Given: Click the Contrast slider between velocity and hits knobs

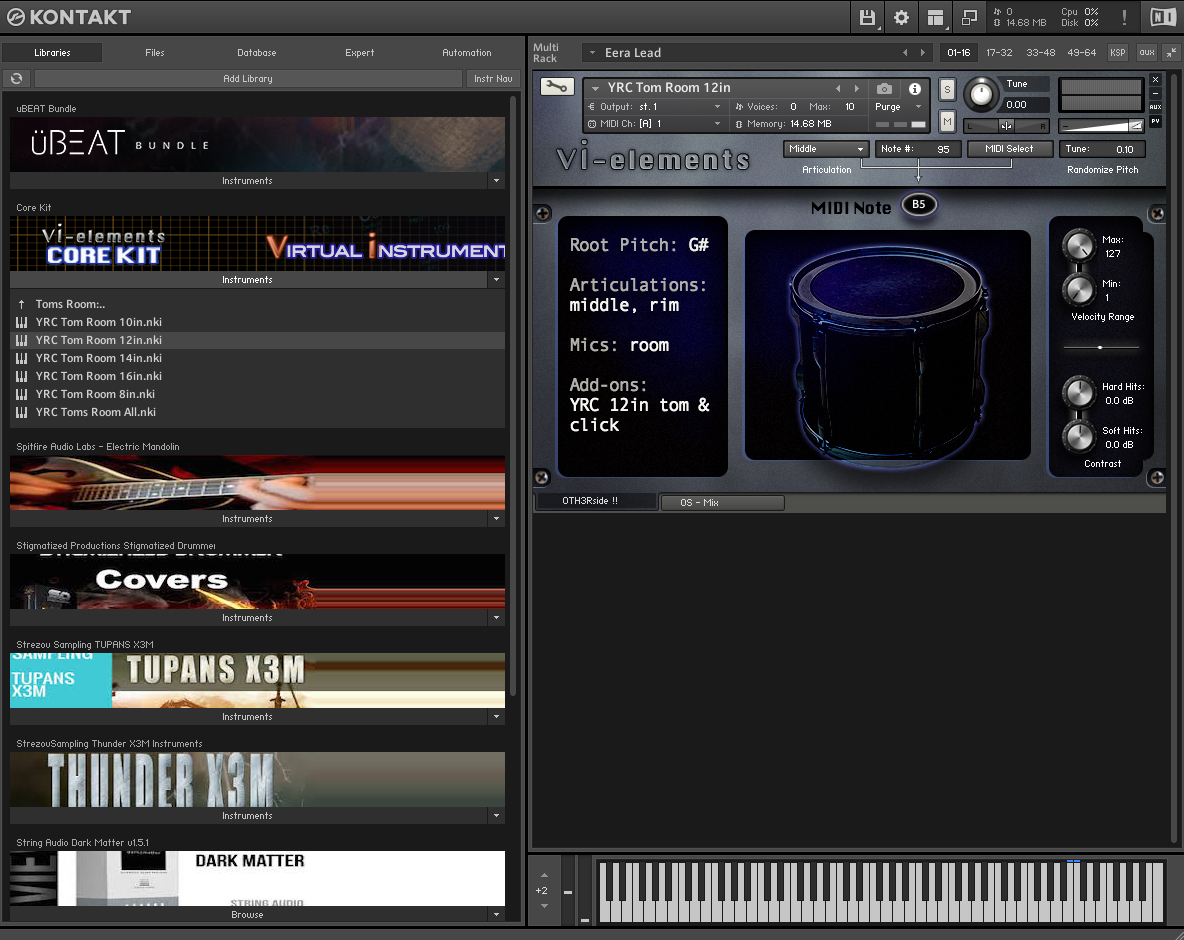Looking at the screenshot, I should point(1101,347).
